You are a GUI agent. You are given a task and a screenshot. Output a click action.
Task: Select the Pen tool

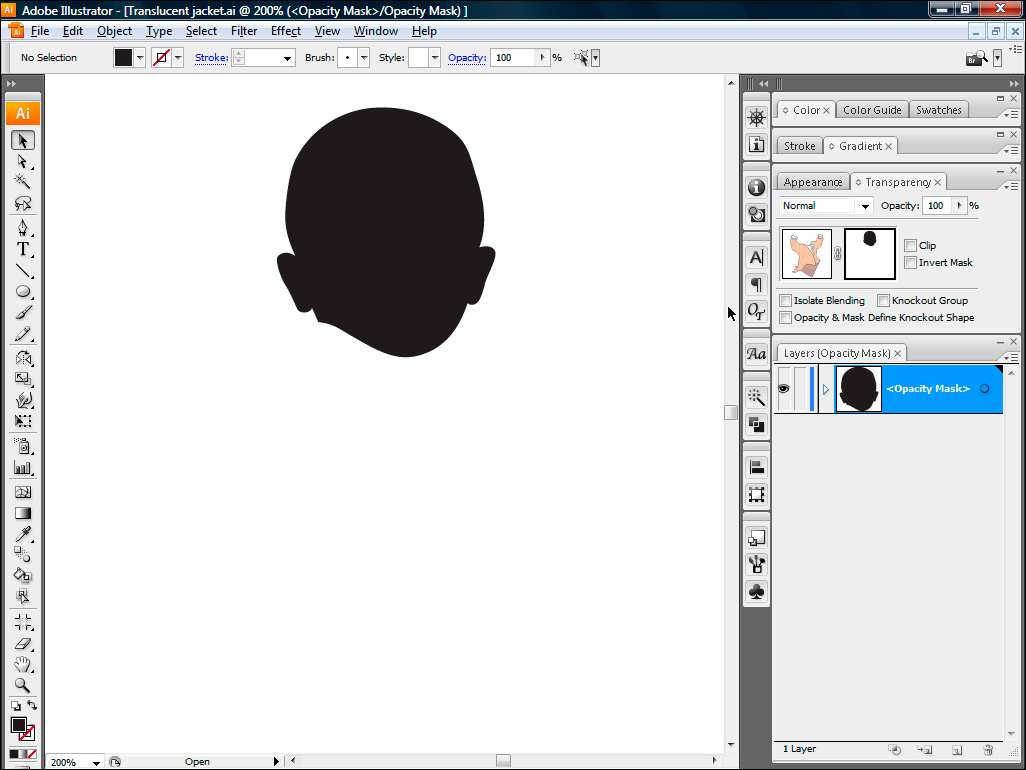click(x=22, y=228)
